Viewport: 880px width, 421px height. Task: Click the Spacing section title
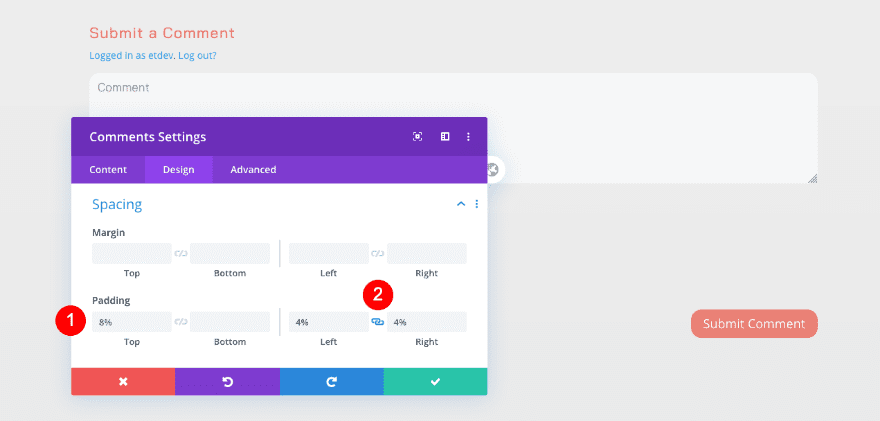click(117, 205)
